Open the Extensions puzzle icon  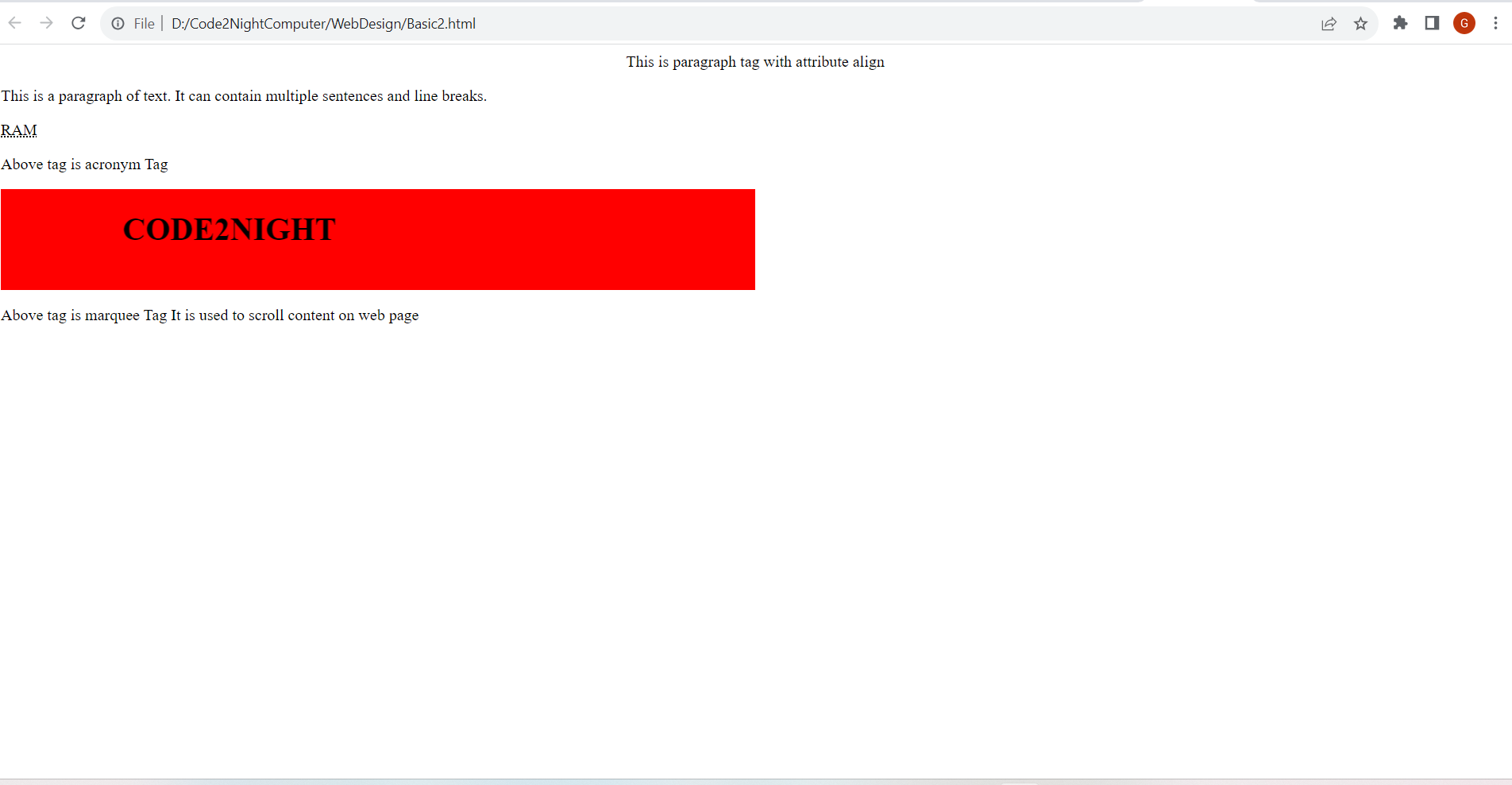[x=1400, y=23]
